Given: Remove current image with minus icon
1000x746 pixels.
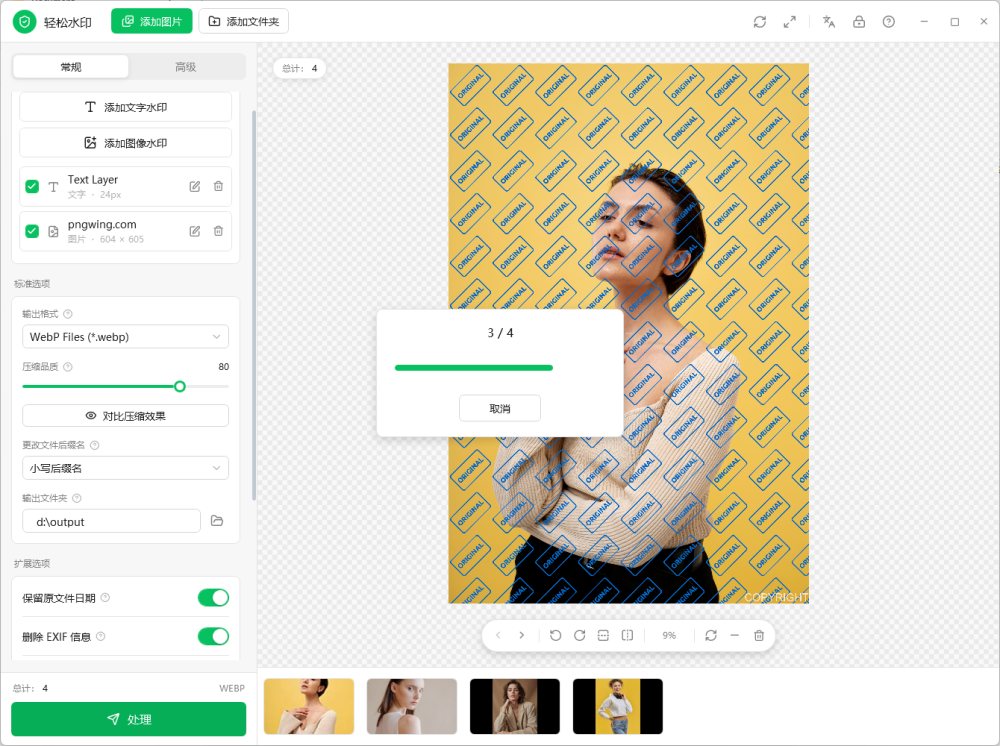Looking at the screenshot, I should pos(735,635).
